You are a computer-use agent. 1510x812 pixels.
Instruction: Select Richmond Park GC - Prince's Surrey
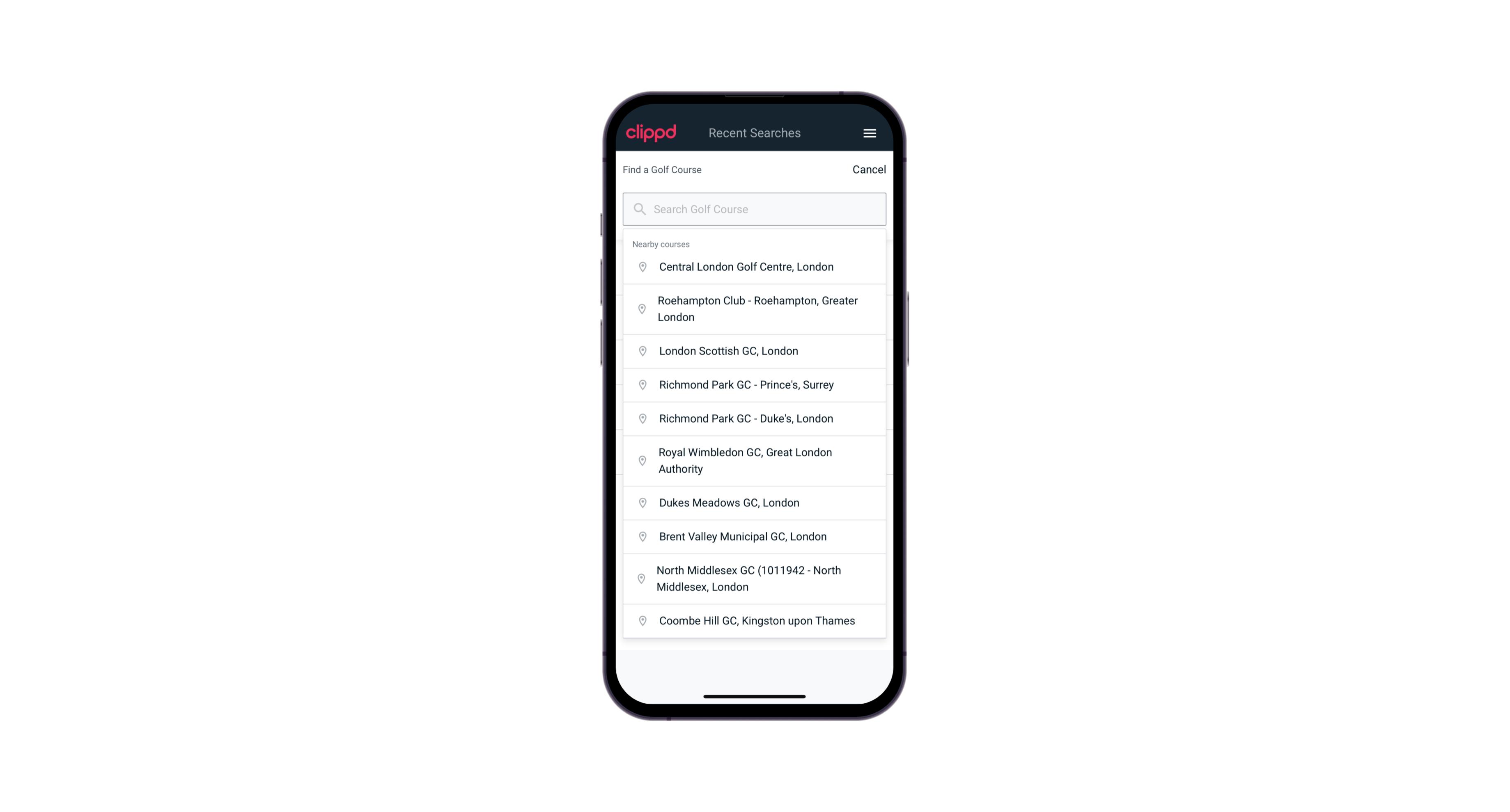click(755, 385)
